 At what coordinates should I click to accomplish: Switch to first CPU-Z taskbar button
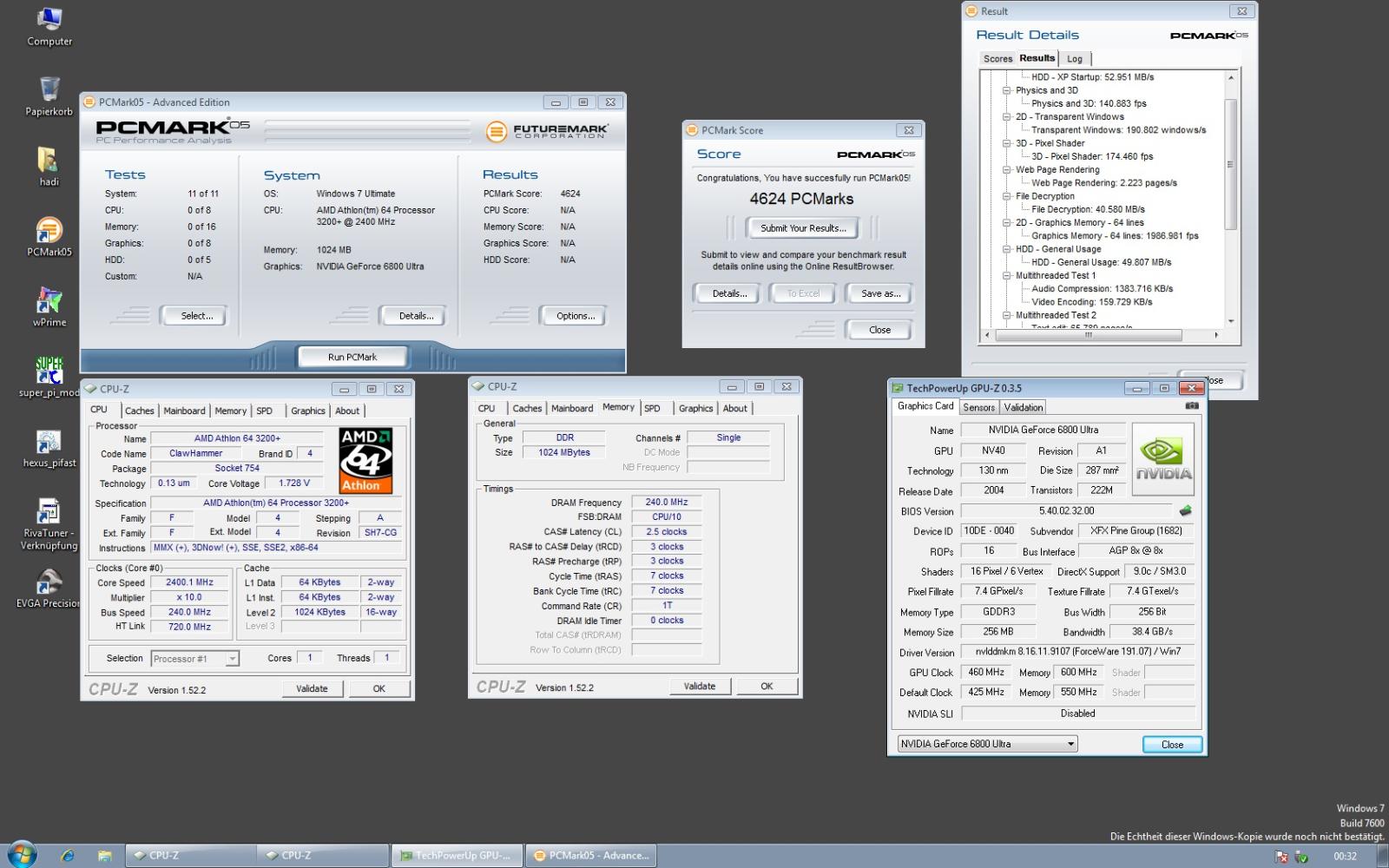click(x=190, y=855)
